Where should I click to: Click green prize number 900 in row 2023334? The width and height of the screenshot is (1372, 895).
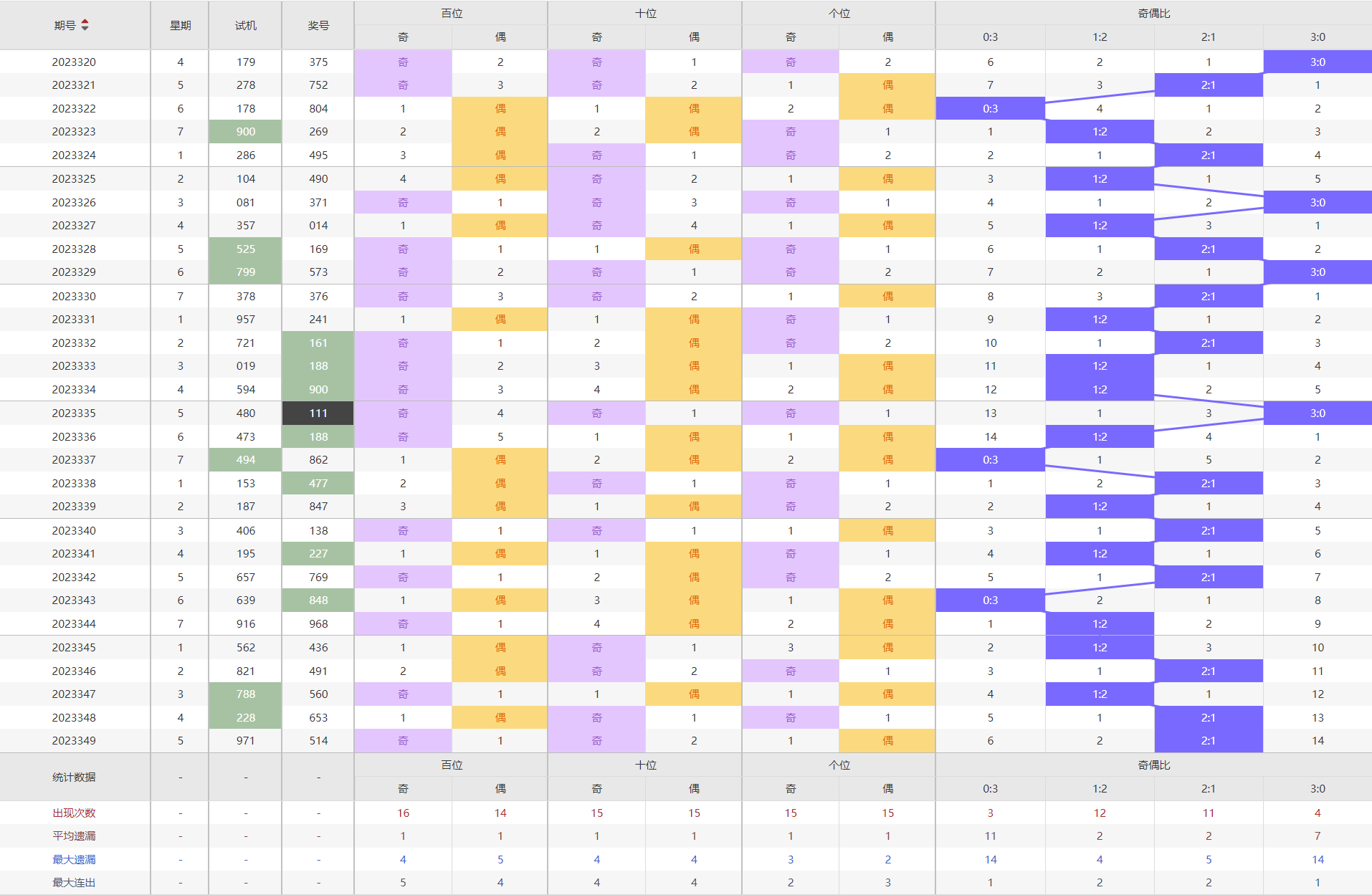[x=318, y=390]
